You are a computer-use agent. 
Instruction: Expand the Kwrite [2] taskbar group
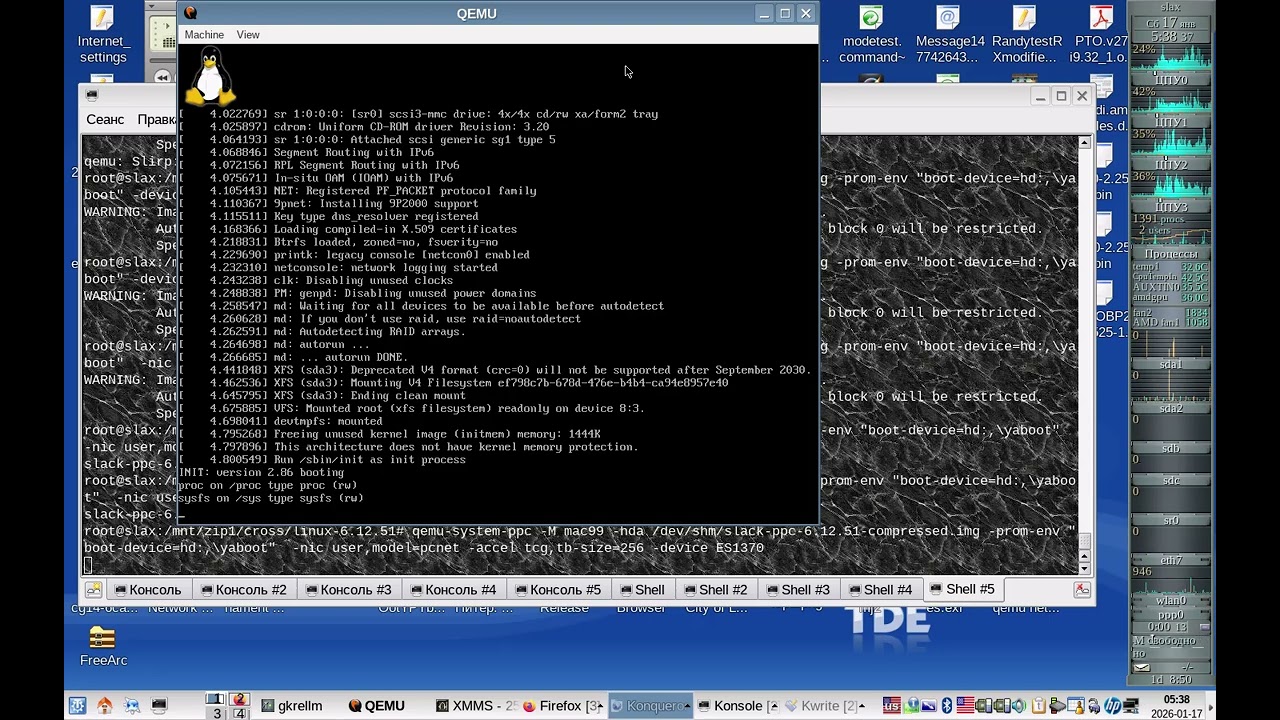[824, 706]
